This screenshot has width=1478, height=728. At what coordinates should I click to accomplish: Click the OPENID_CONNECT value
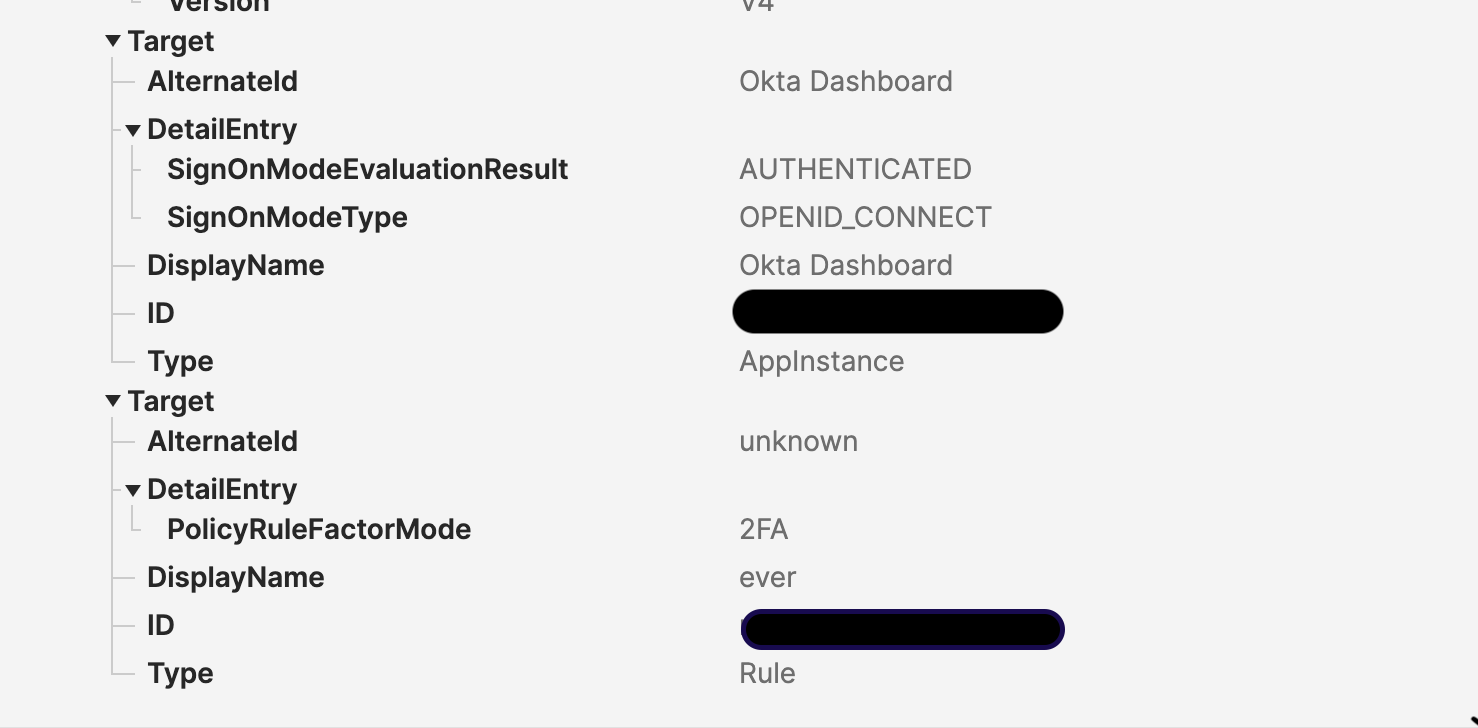(865, 217)
